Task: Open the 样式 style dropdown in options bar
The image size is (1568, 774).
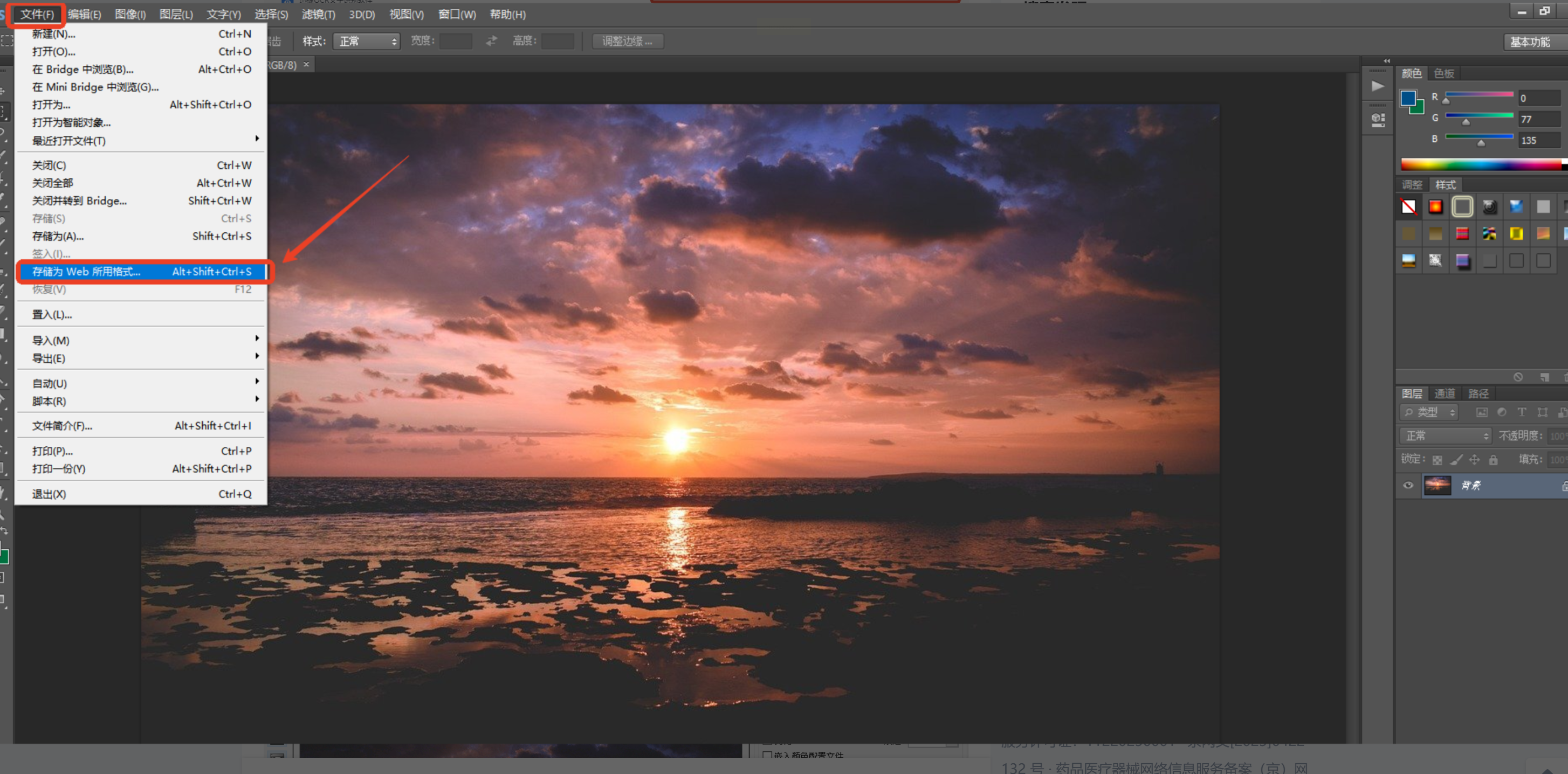Action: [x=367, y=41]
